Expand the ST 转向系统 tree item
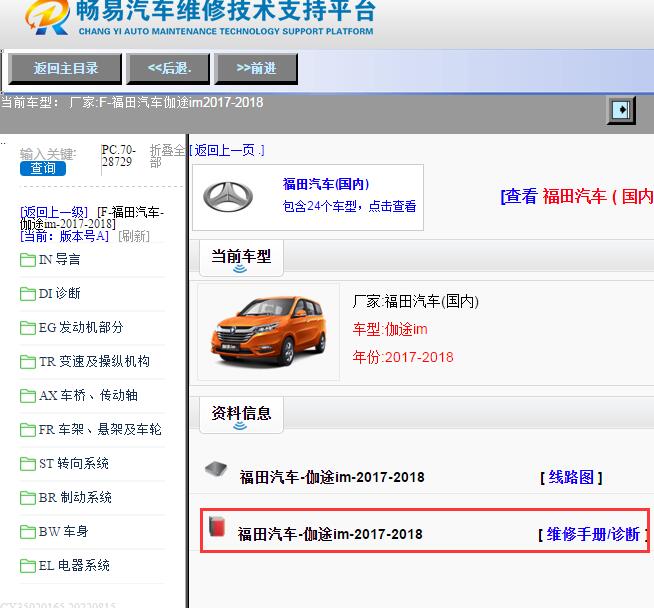Image resolution: width=654 pixels, height=608 pixels. (74, 463)
